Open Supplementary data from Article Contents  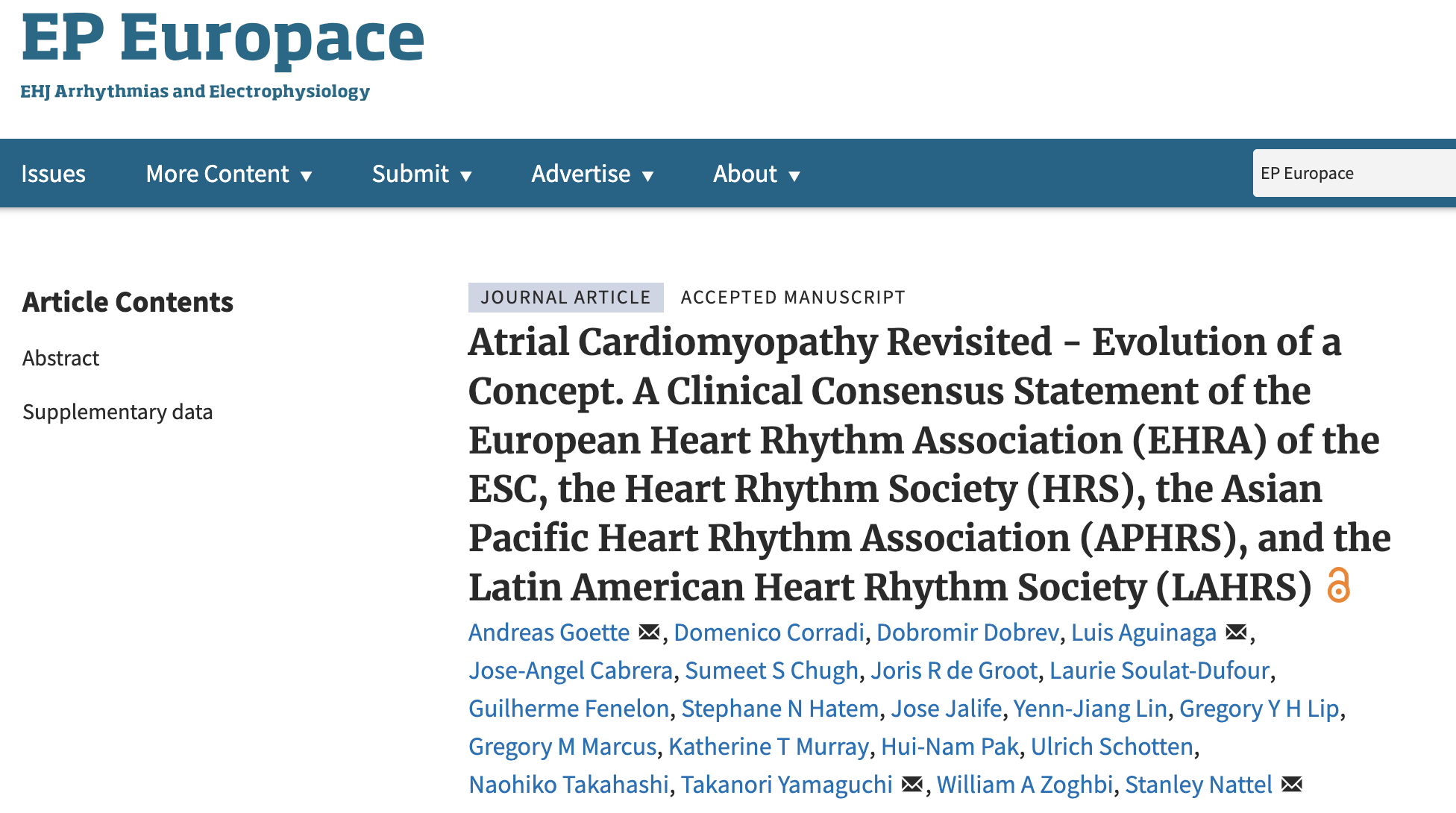[117, 412]
